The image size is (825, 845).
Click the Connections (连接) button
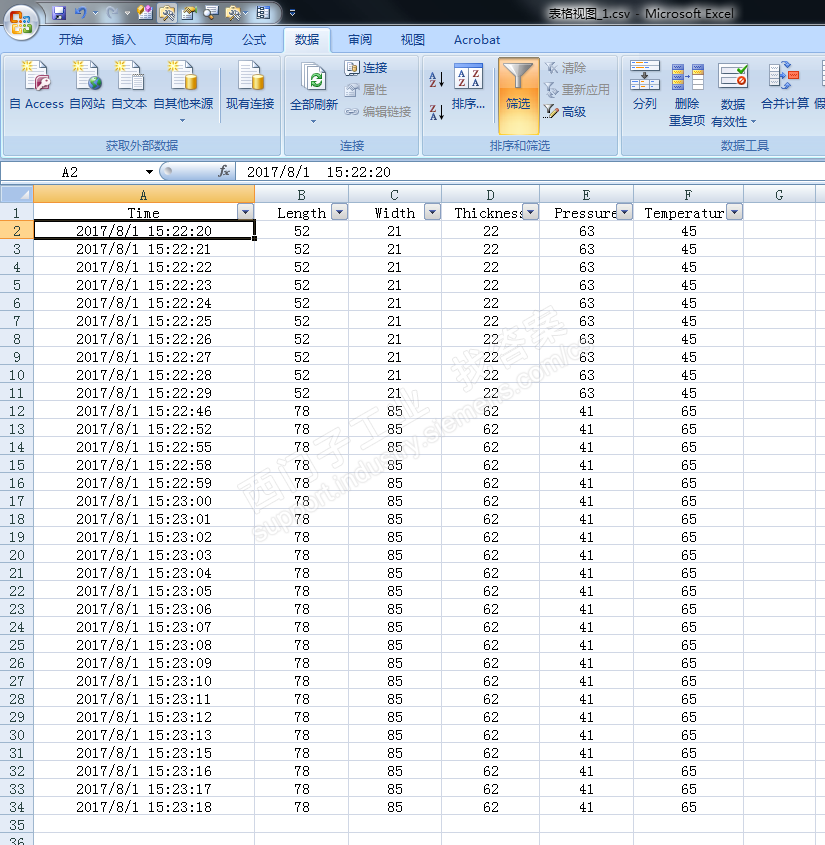pos(366,68)
